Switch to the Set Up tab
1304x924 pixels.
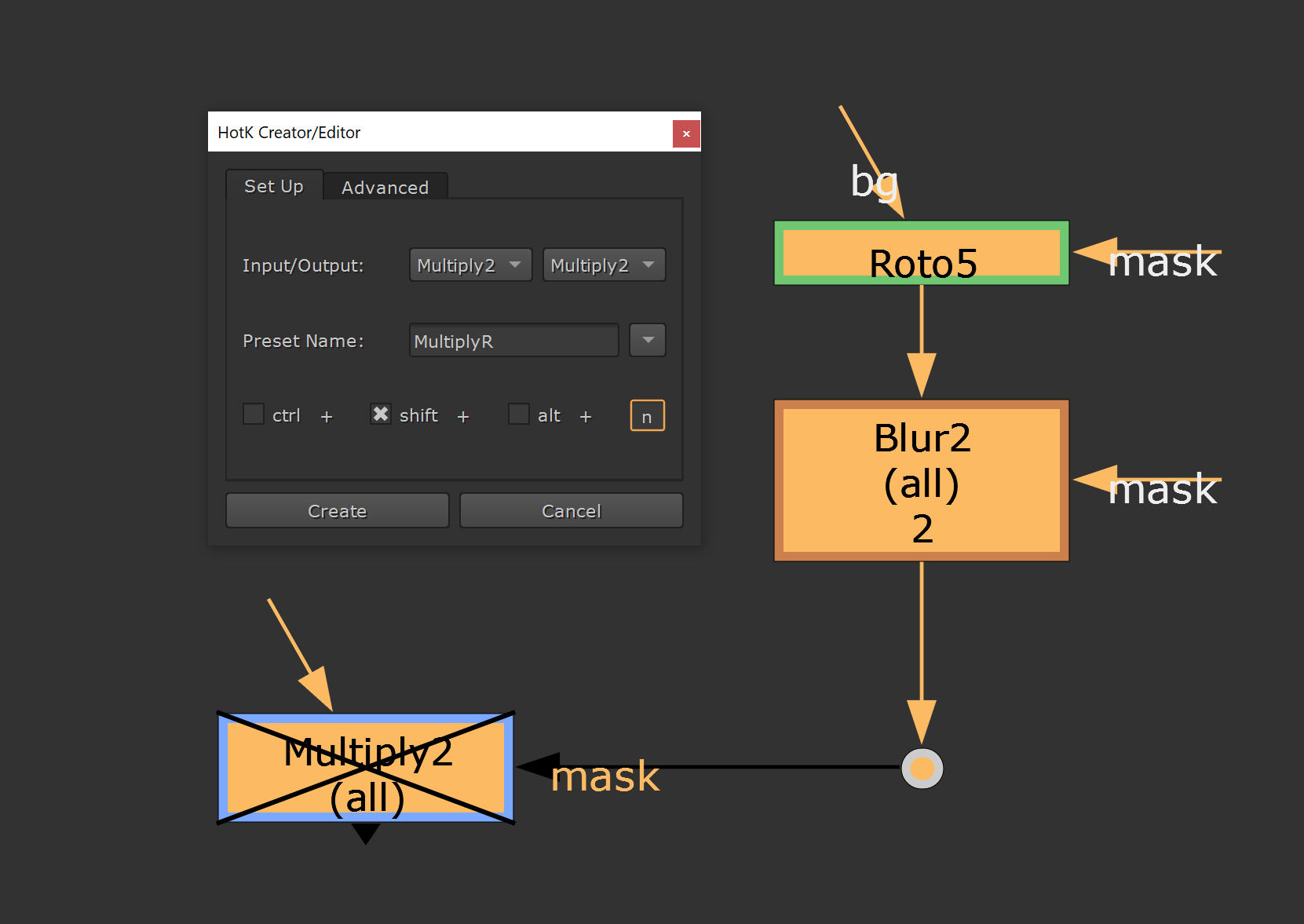pyautogui.click(x=273, y=186)
